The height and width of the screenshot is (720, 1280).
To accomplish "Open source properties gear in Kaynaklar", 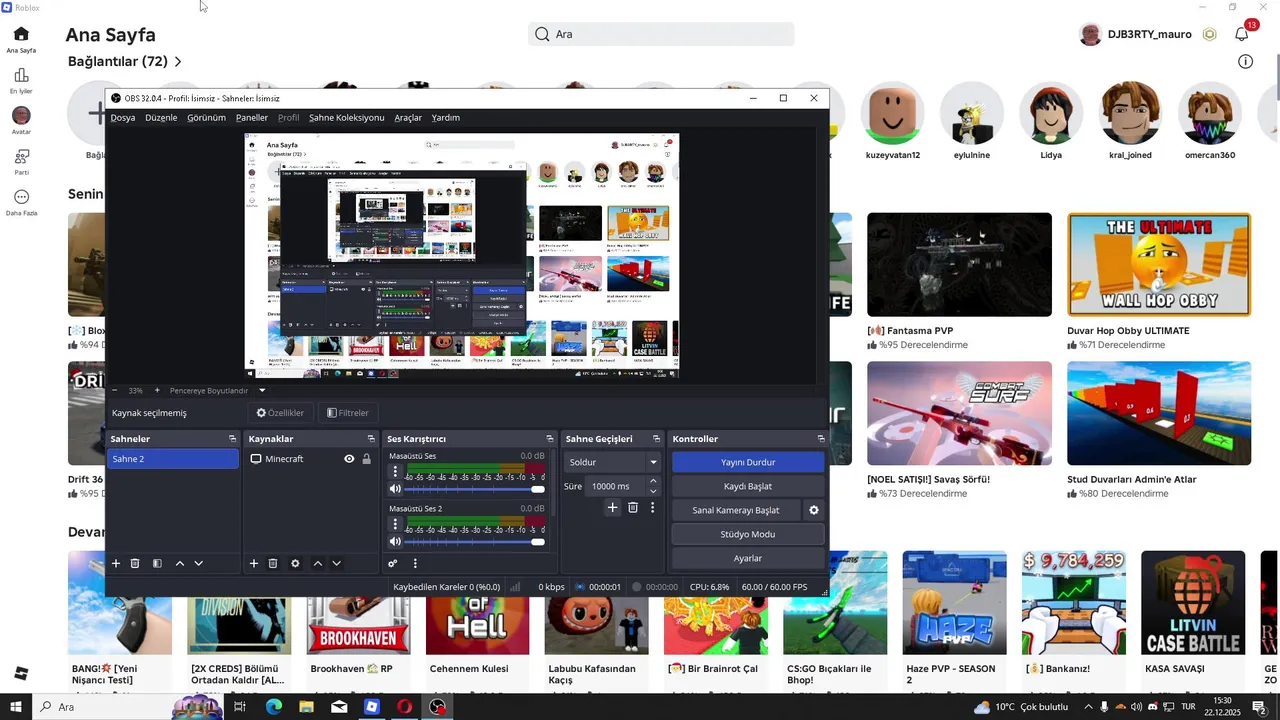I will click(x=295, y=563).
